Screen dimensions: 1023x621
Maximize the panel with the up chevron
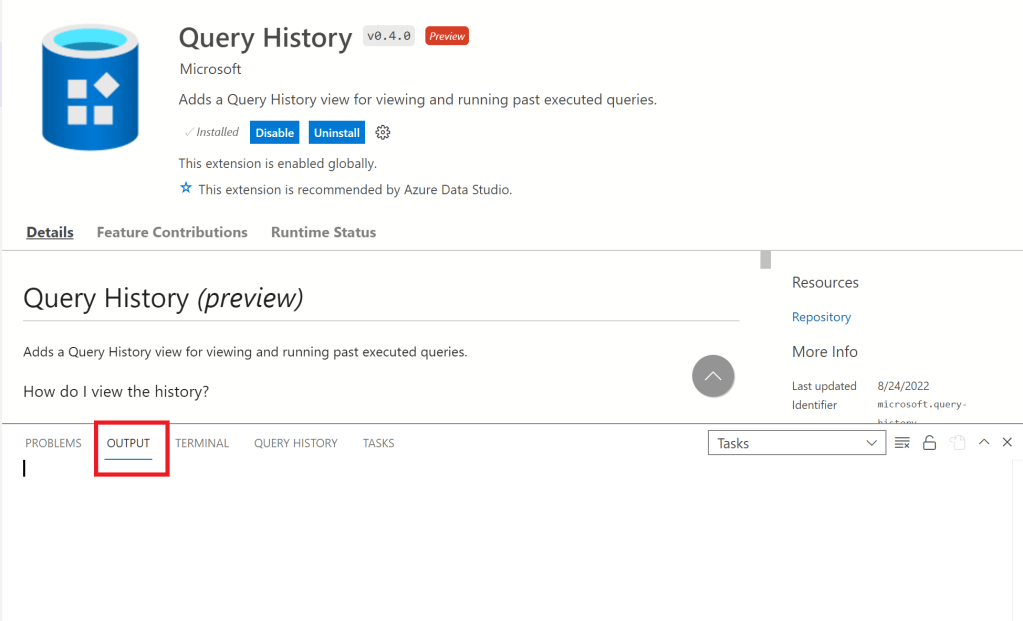(984, 442)
